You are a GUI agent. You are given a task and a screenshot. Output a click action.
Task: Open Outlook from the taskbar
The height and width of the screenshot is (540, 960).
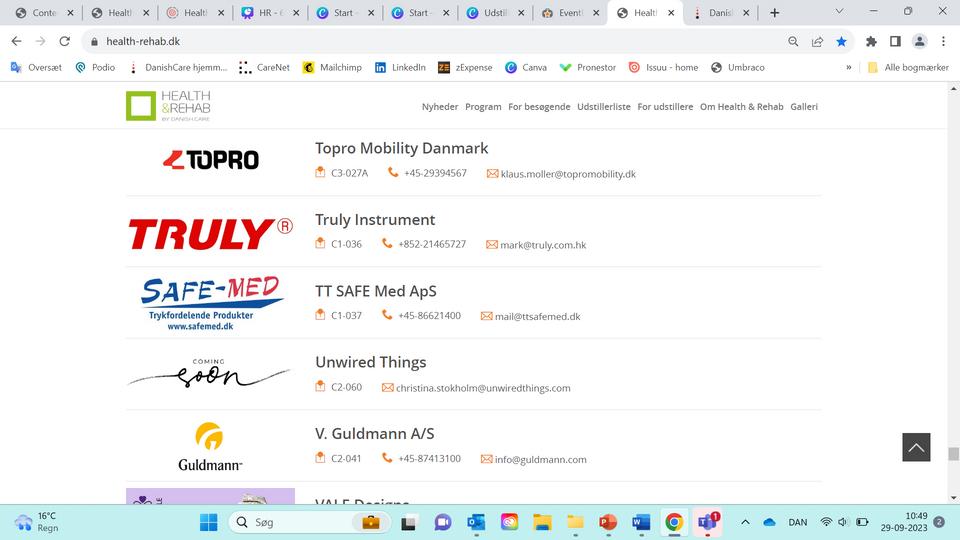pyautogui.click(x=476, y=522)
